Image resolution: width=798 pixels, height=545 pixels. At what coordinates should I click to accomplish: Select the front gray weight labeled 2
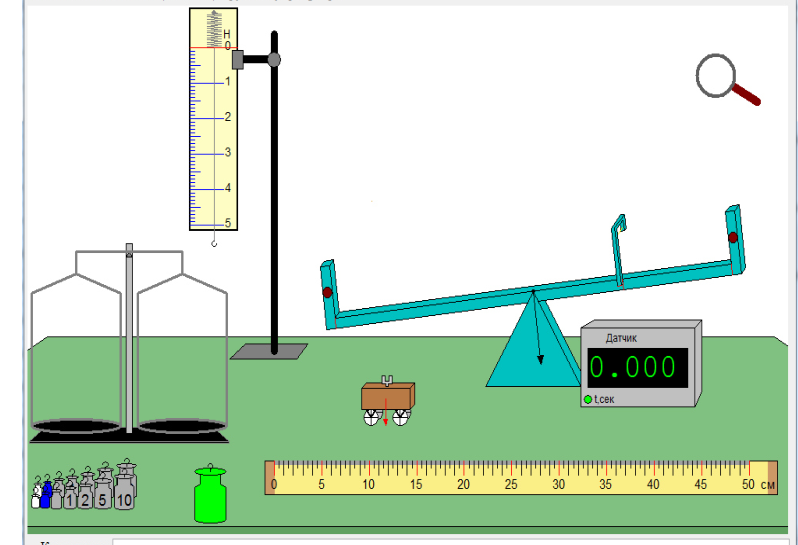pyautogui.click(x=85, y=496)
